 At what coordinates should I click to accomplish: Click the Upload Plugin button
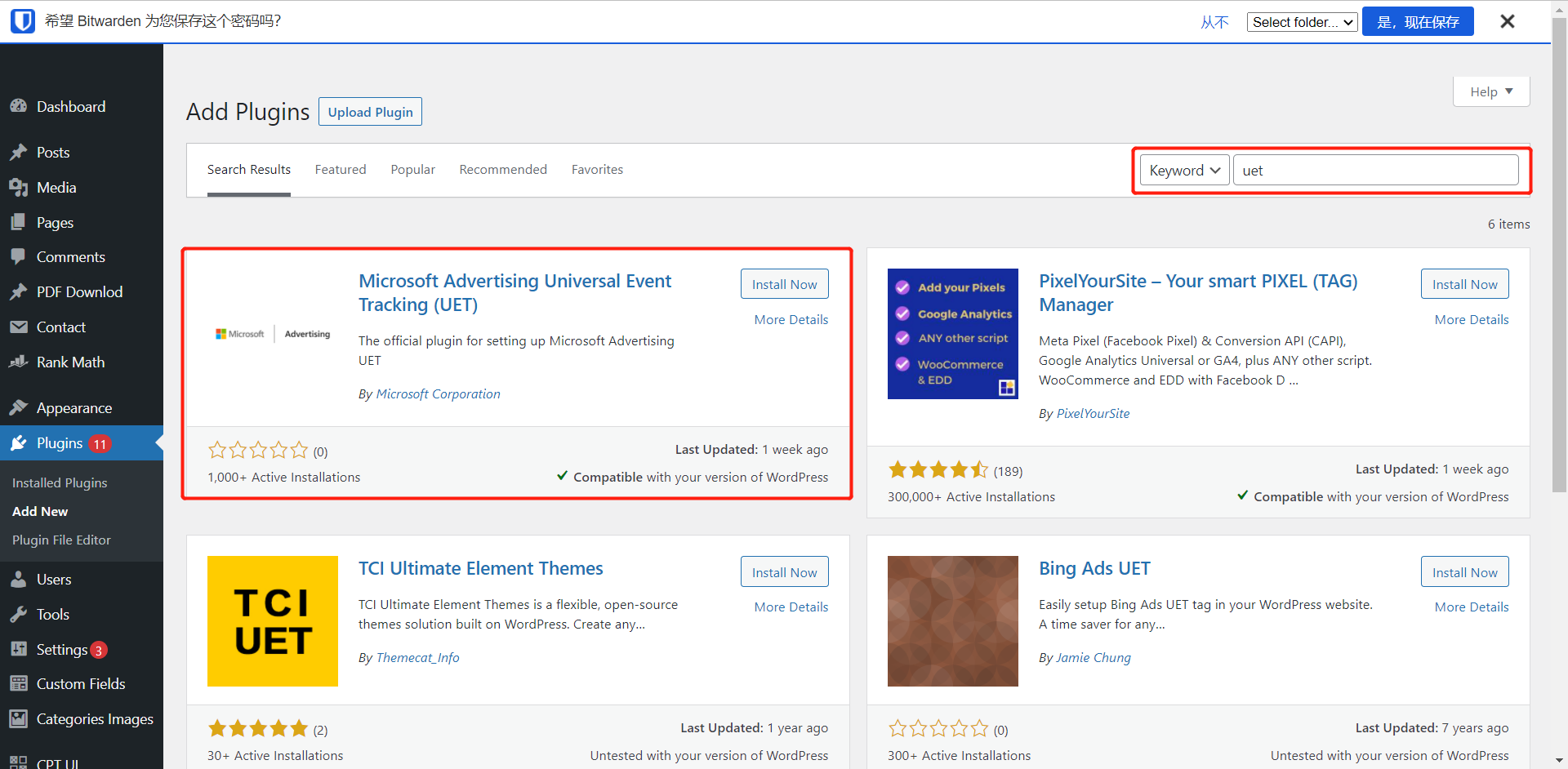(x=370, y=112)
